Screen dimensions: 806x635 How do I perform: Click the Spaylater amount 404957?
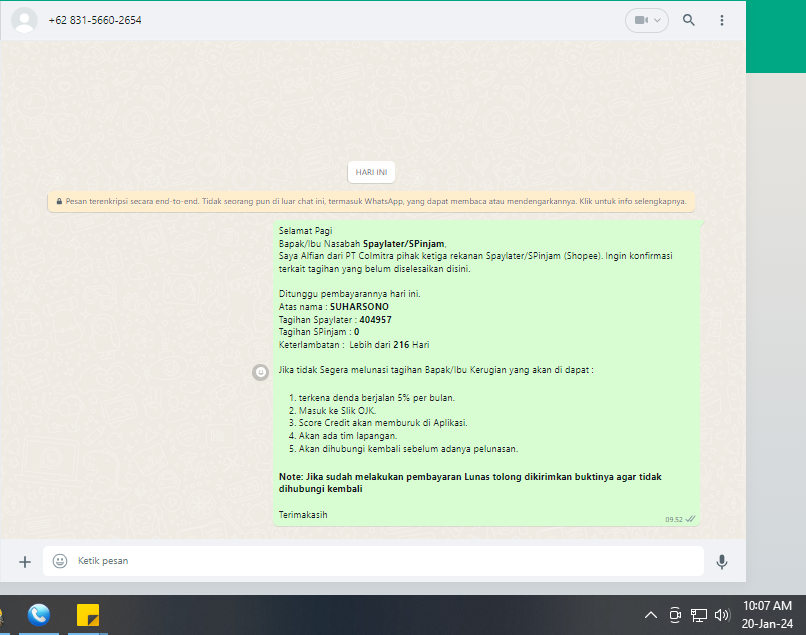375,320
